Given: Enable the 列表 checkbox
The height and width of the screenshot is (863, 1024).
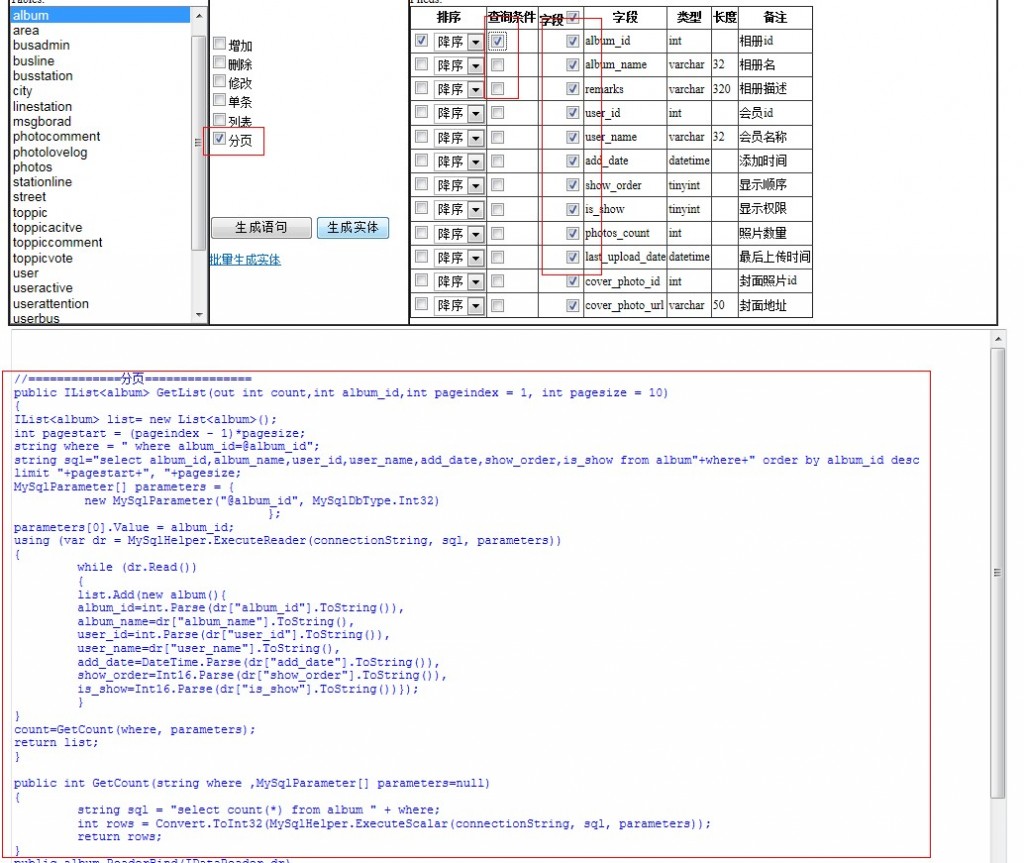Looking at the screenshot, I should [x=219, y=119].
